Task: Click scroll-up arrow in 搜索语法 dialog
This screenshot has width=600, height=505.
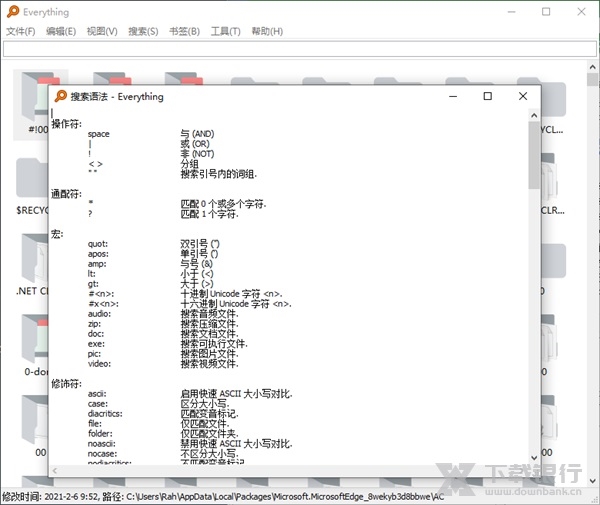Action: pyautogui.click(x=534, y=115)
